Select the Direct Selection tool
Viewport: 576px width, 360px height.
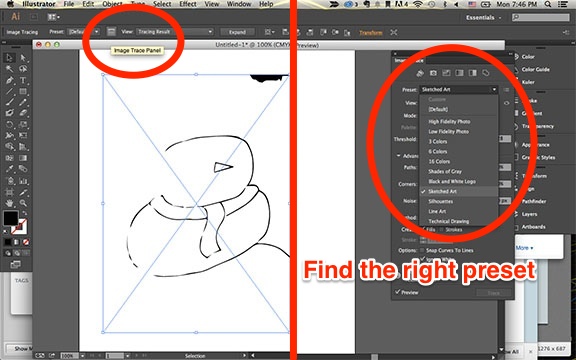(23, 58)
